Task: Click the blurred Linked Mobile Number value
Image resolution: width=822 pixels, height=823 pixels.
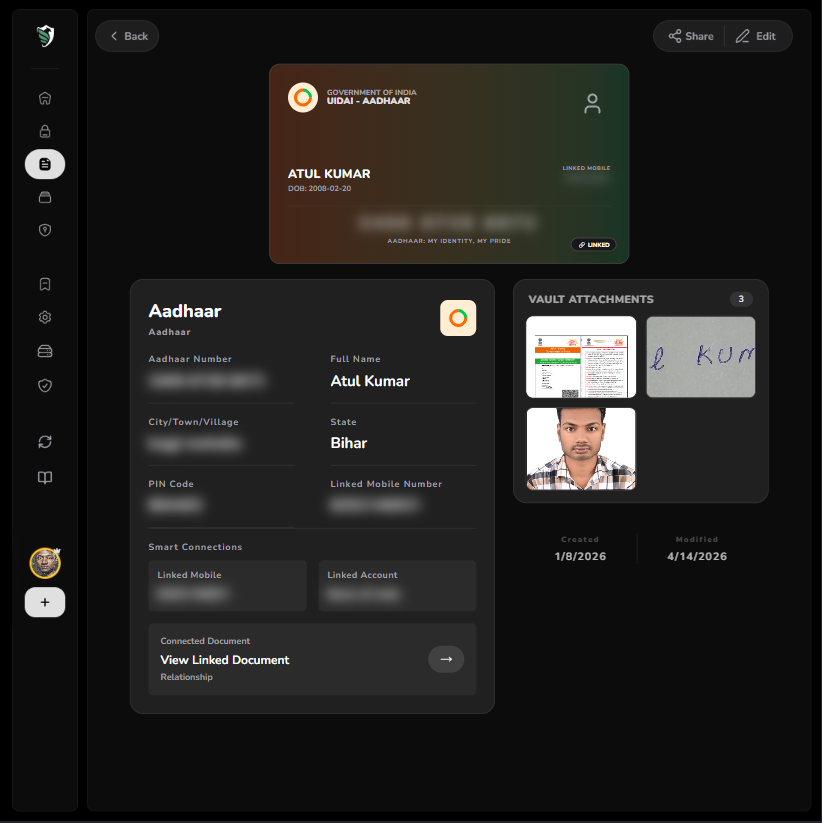Action: pyautogui.click(x=375, y=505)
